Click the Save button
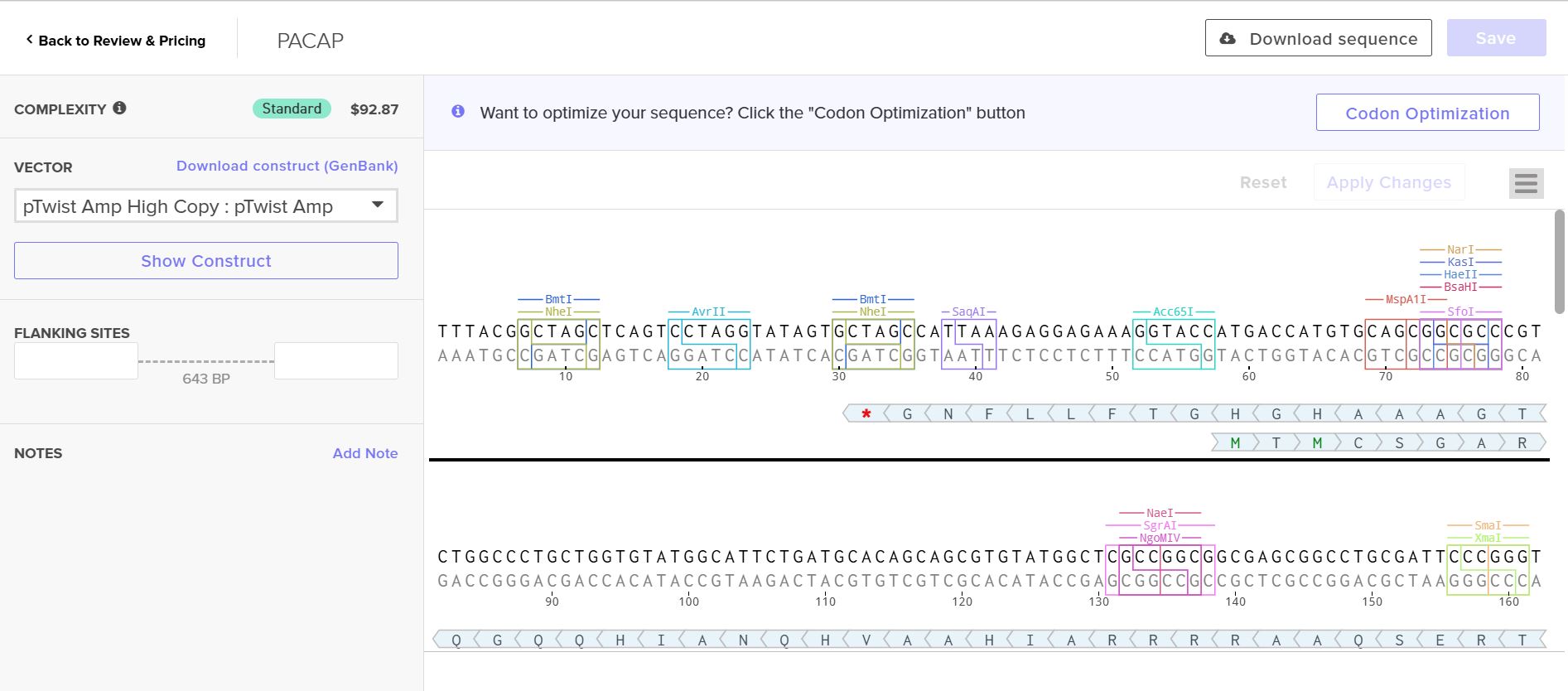 click(x=1495, y=38)
